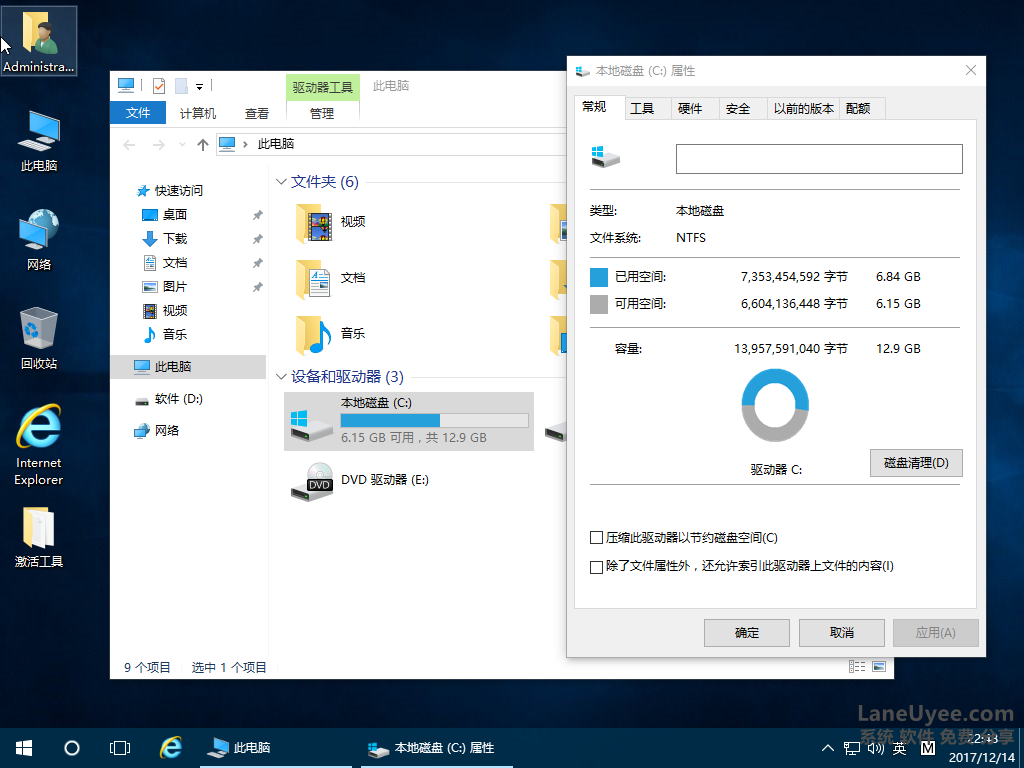The image size is (1024, 768).
Task: Open the 此电脑 desktop icon
Action: pyautogui.click(x=39, y=140)
